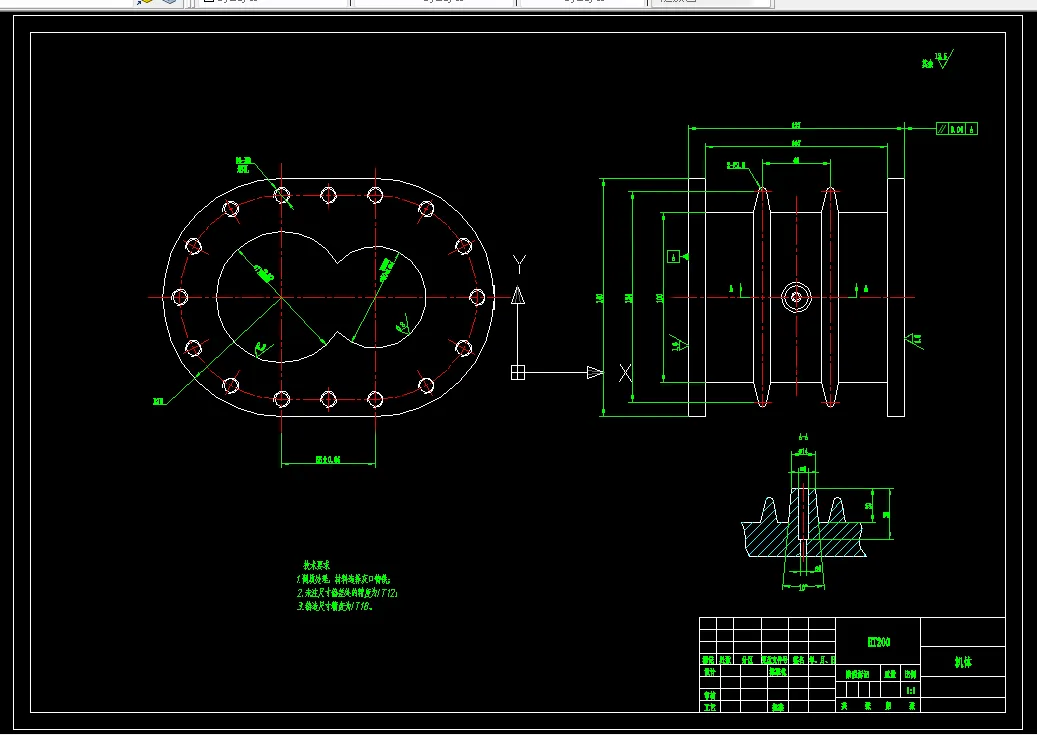Pick the 1:1 scale value in the title block
Viewport: 1037px width, 735px height.
(911, 690)
